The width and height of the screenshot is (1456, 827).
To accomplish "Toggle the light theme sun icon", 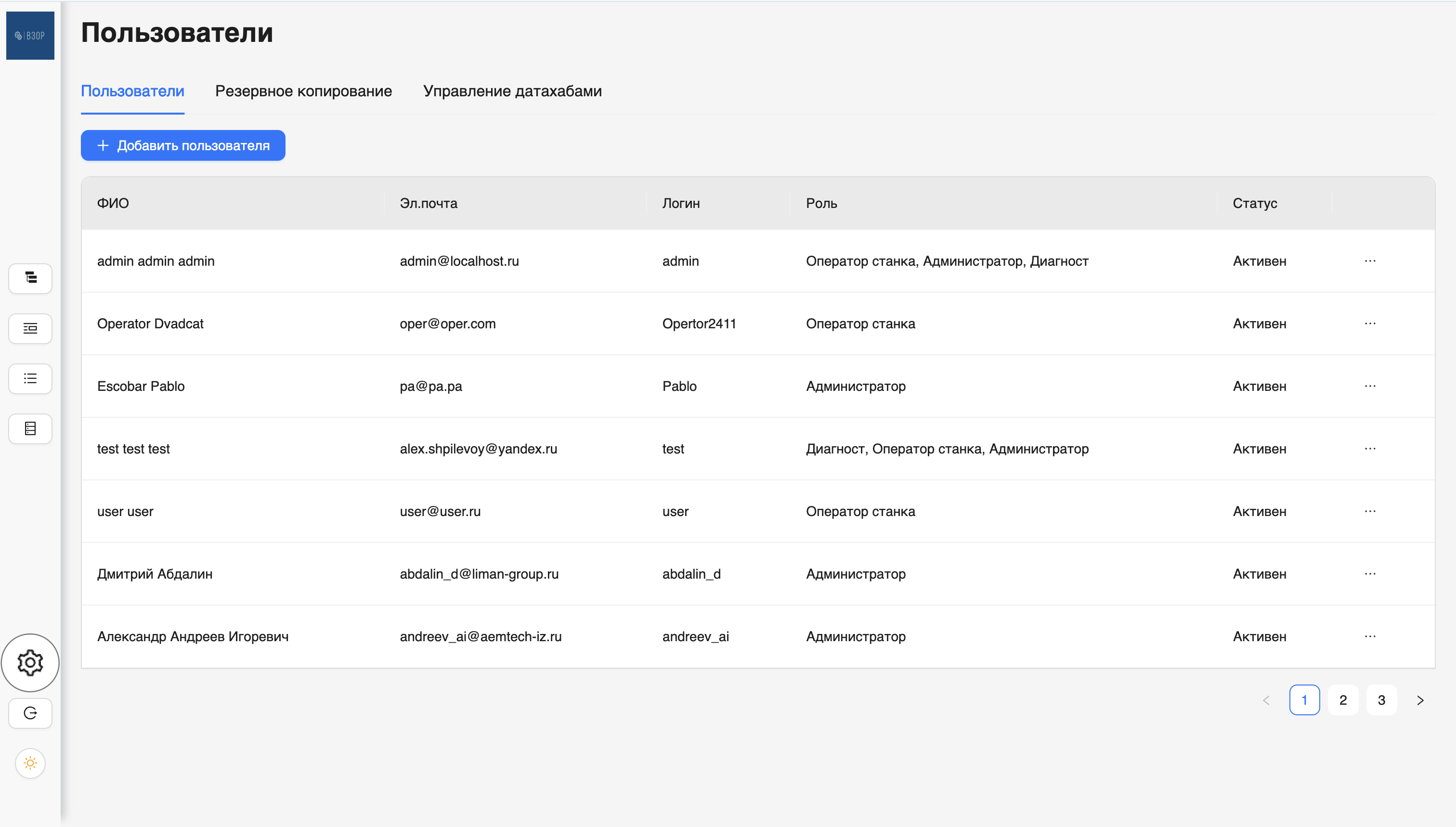I will click(30, 763).
